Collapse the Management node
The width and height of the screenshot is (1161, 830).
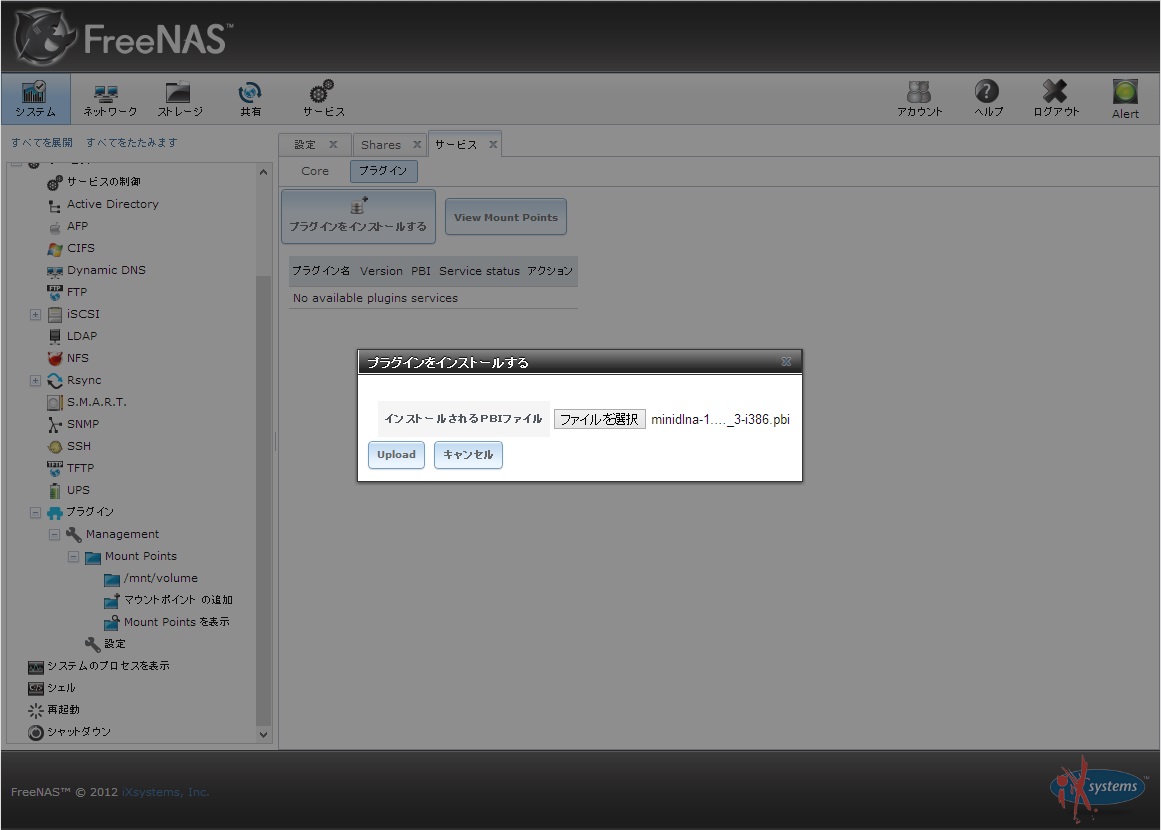[54, 535]
